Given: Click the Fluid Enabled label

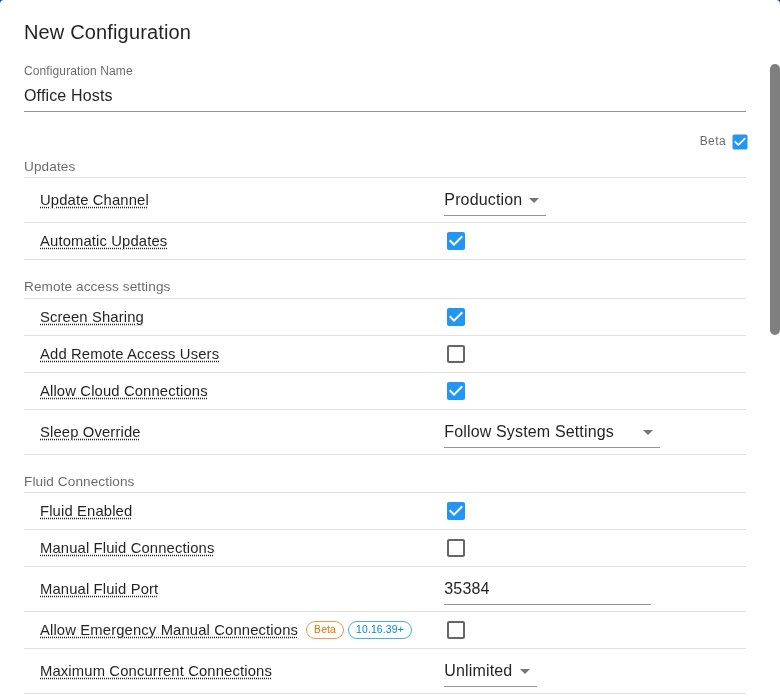Looking at the screenshot, I should pyautogui.click(x=86, y=511).
